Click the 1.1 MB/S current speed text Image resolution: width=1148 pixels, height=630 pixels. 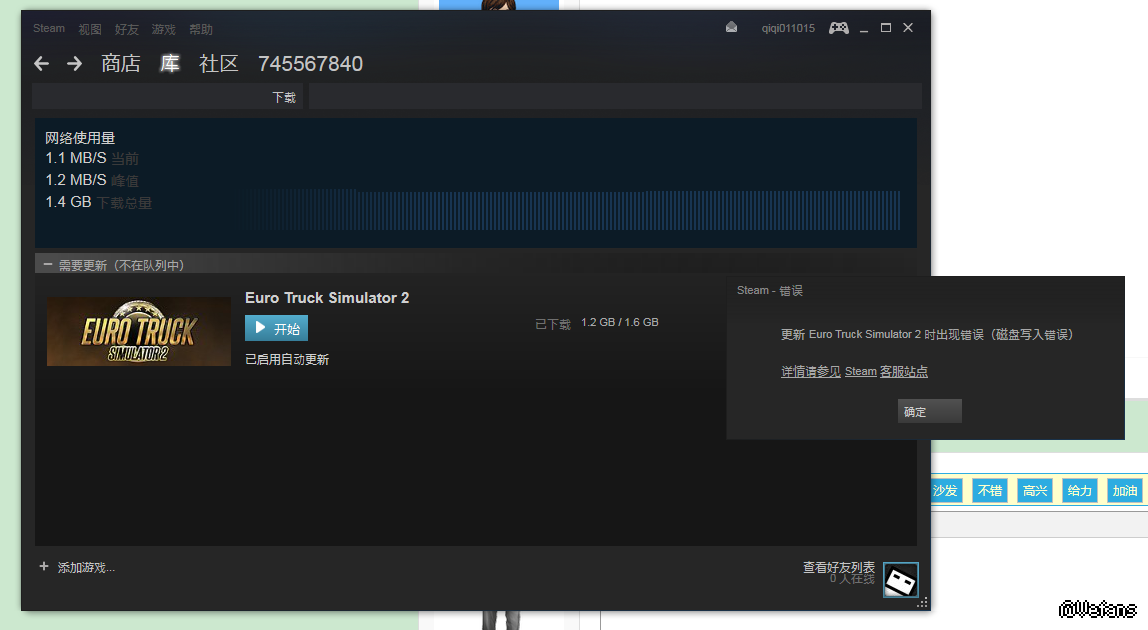pos(75,158)
